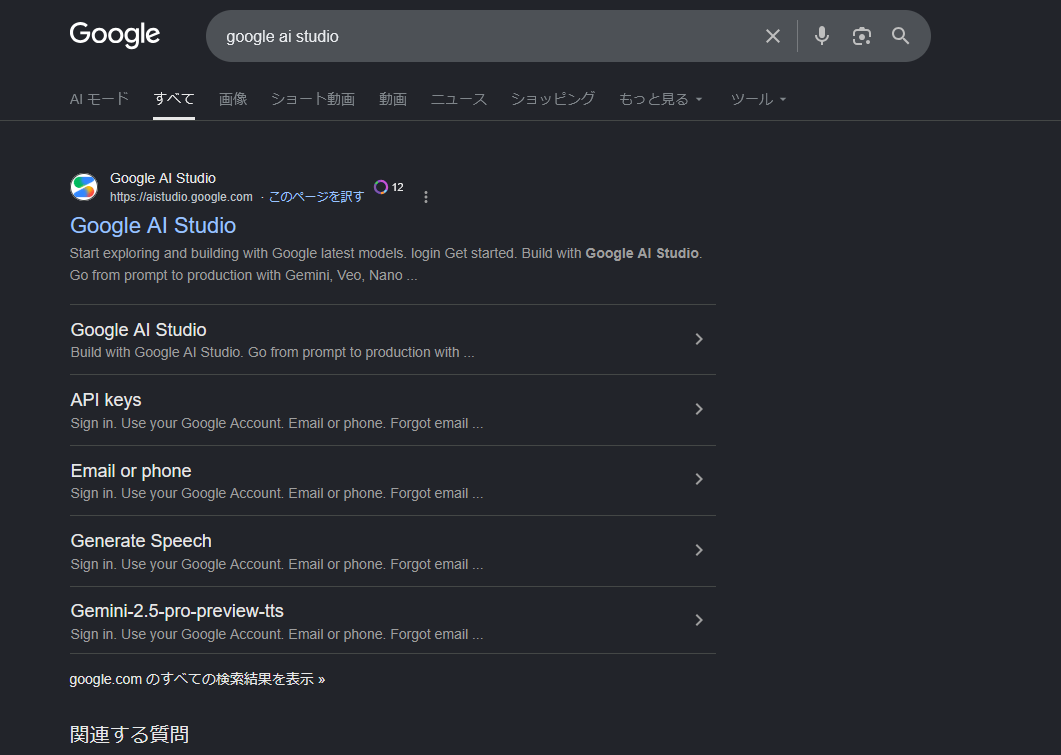The image size is (1061, 755).
Task: Click 'Build with Google AI Studio. Go from prompt' description
Action: pos(272,352)
